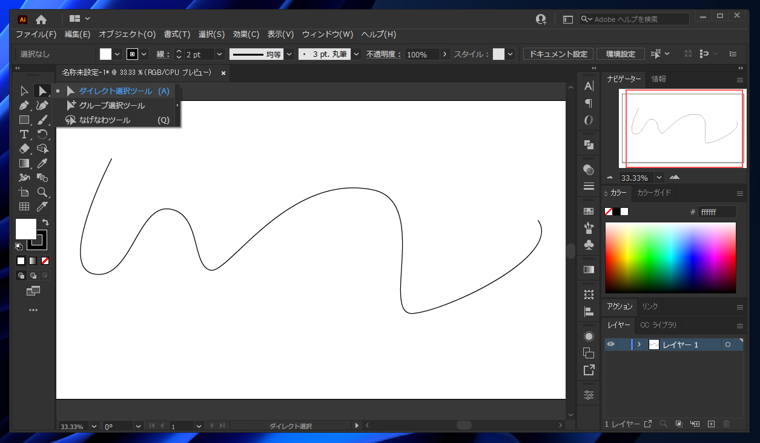Viewport: 760px width, 443px height.
Task: Select the Paintbrush tool
Action: (42, 120)
